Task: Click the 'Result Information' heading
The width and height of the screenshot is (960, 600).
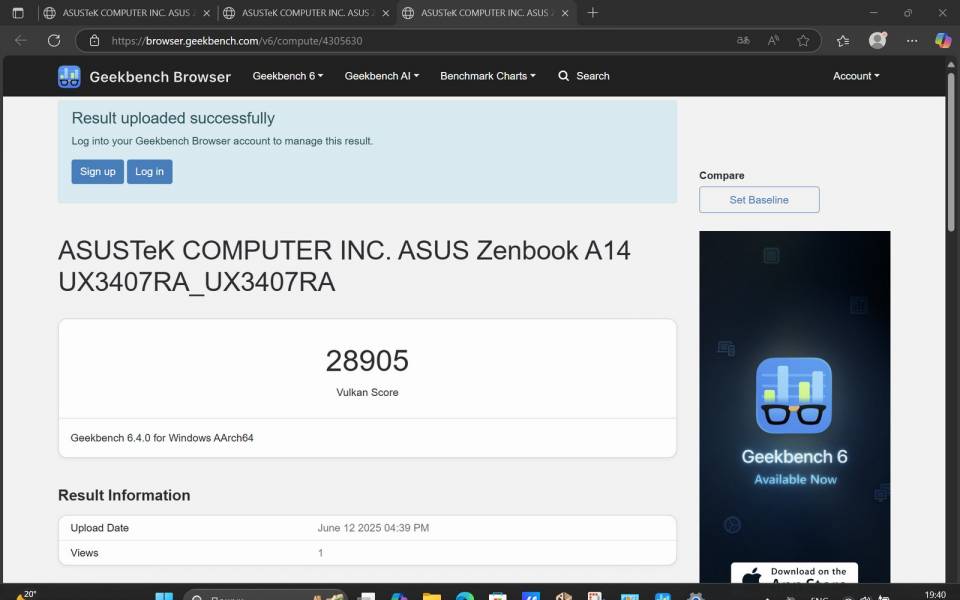Action: click(124, 495)
